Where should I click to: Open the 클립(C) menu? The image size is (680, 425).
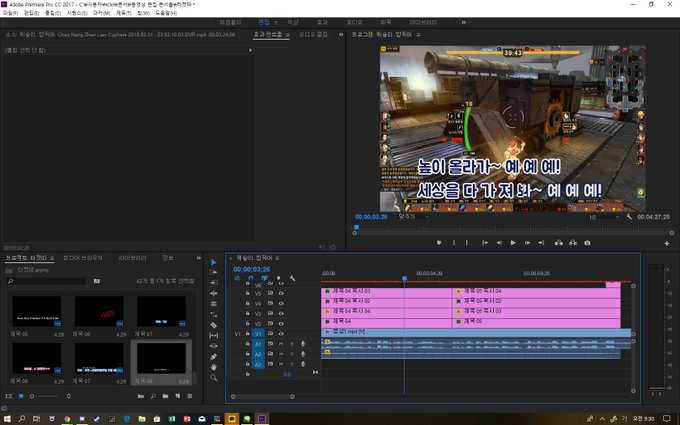pyautogui.click(x=52, y=13)
